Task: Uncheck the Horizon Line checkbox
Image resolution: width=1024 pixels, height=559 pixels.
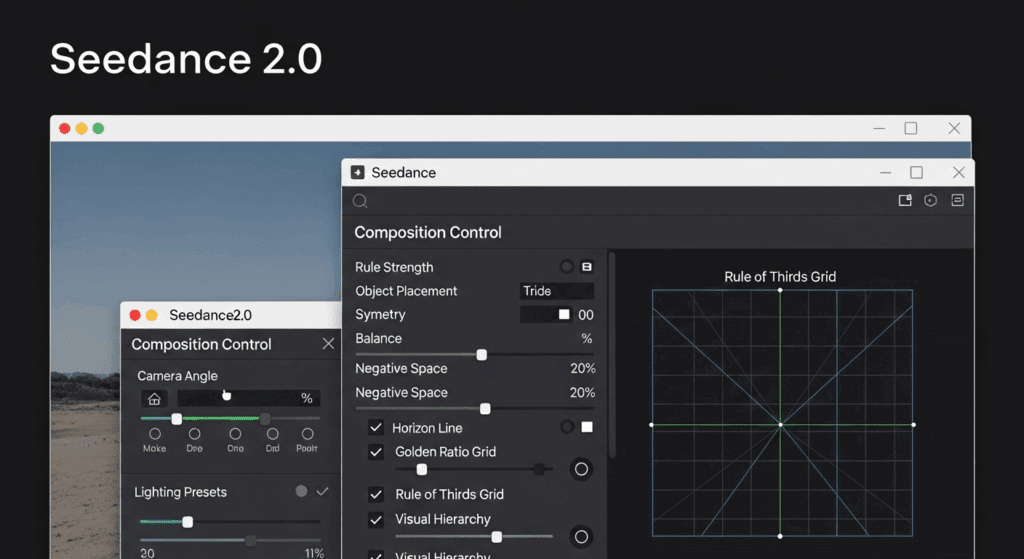Action: tap(376, 428)
